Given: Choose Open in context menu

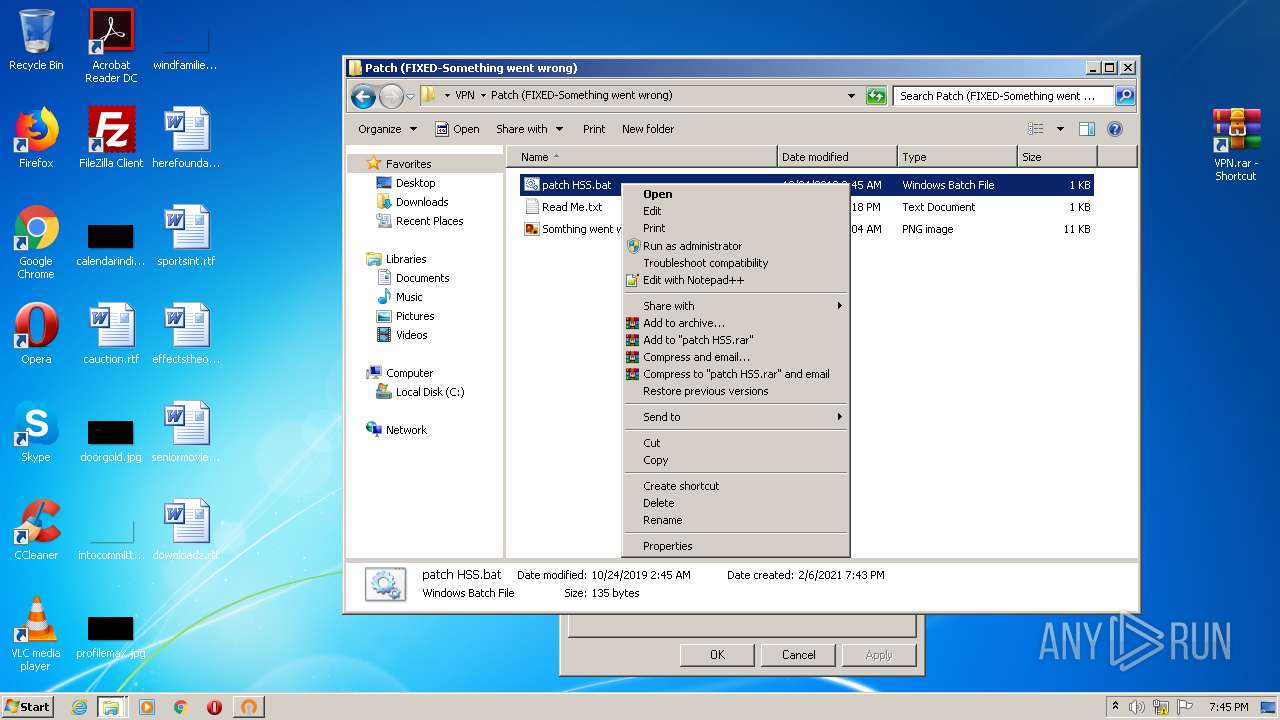Looking at the screenshot, I should pyautogui.click(x=735, y=194).
